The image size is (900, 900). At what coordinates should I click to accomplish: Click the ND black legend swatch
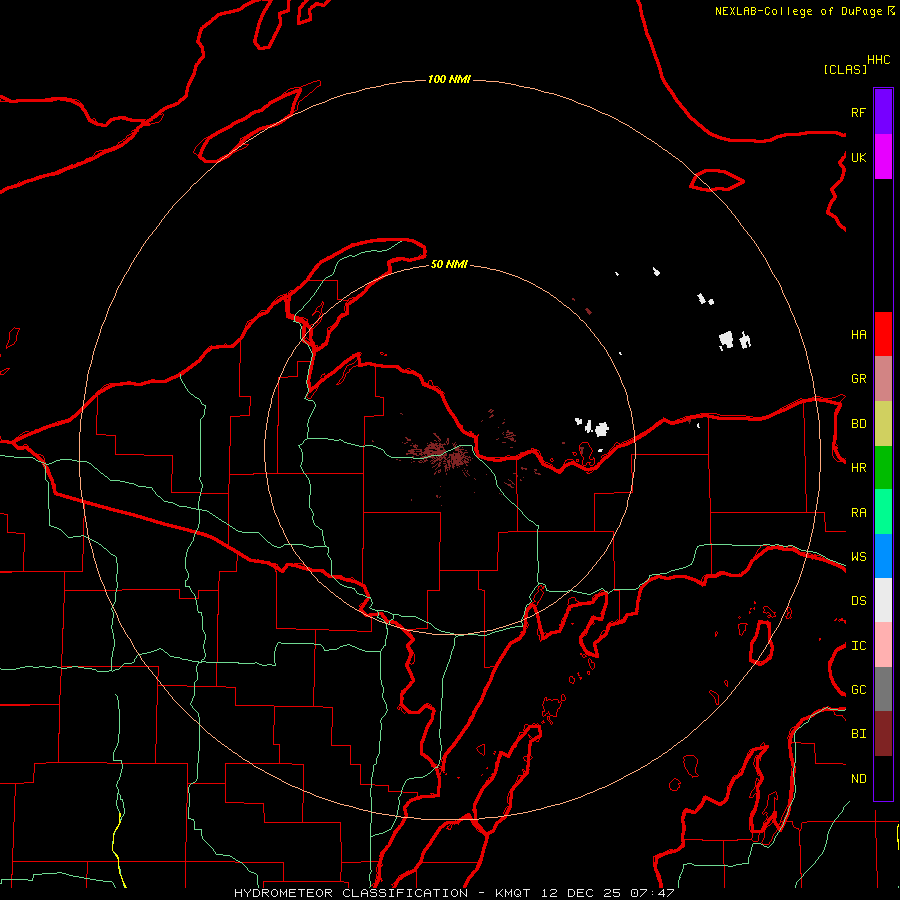(883, 778)
